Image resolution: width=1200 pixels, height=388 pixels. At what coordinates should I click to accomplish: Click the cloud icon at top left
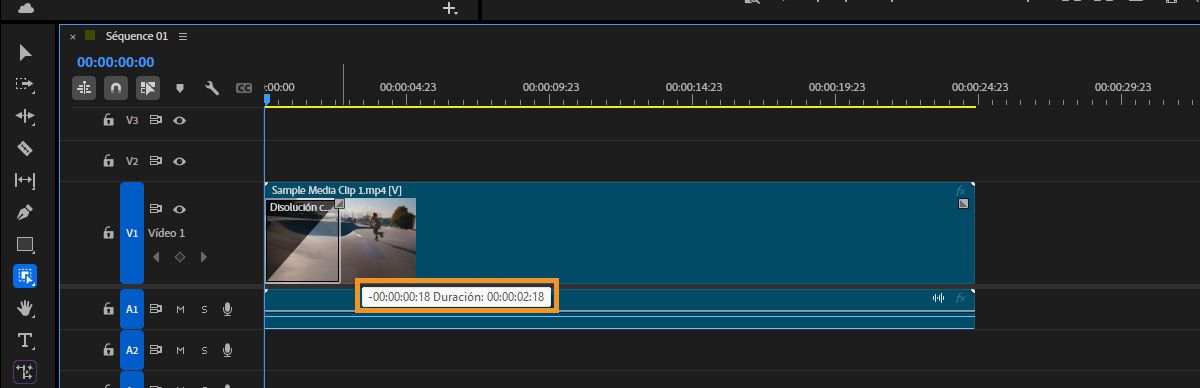click(x=26, y=8)
